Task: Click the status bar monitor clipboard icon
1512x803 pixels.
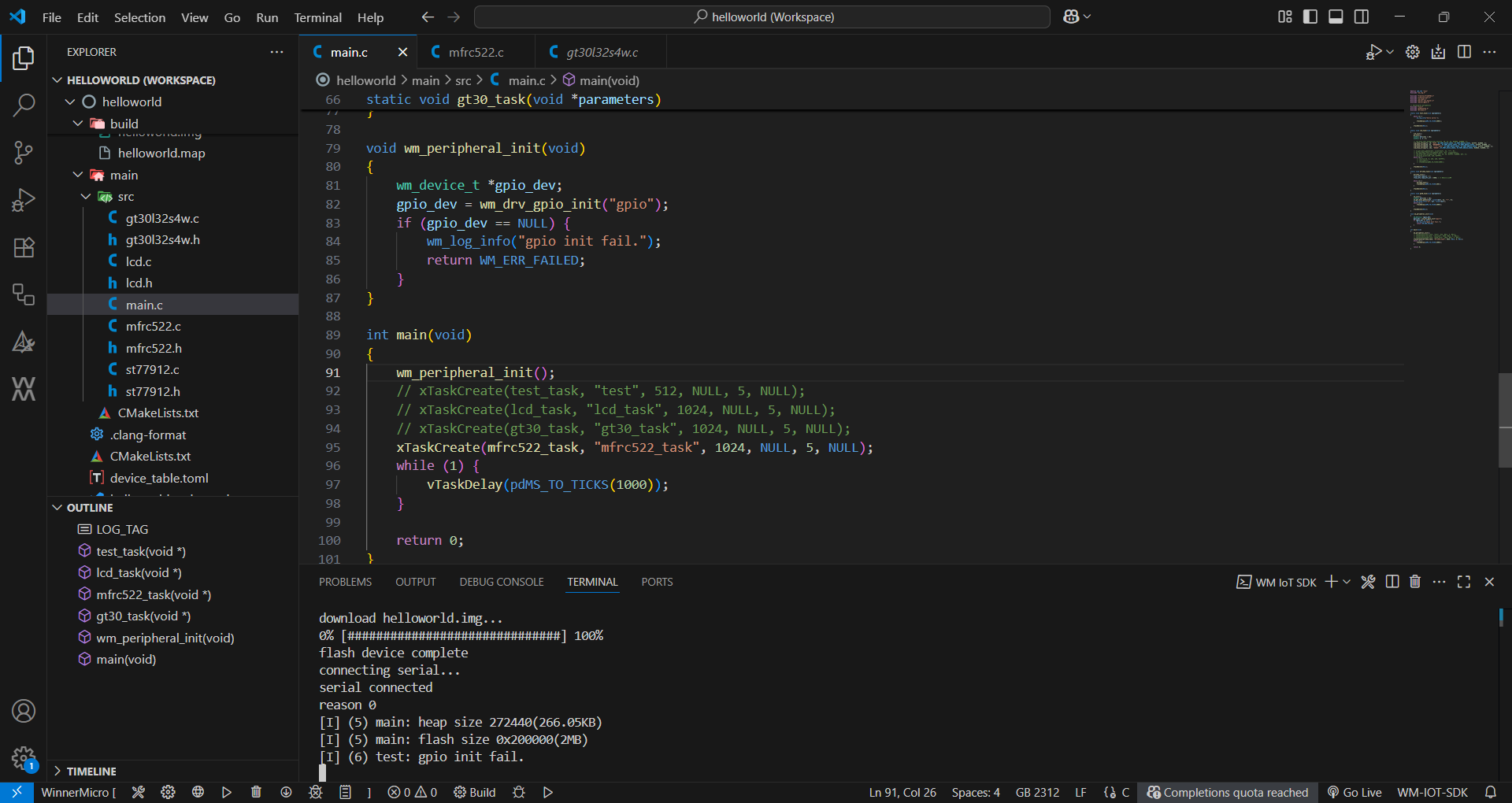Action: (345, 792)
